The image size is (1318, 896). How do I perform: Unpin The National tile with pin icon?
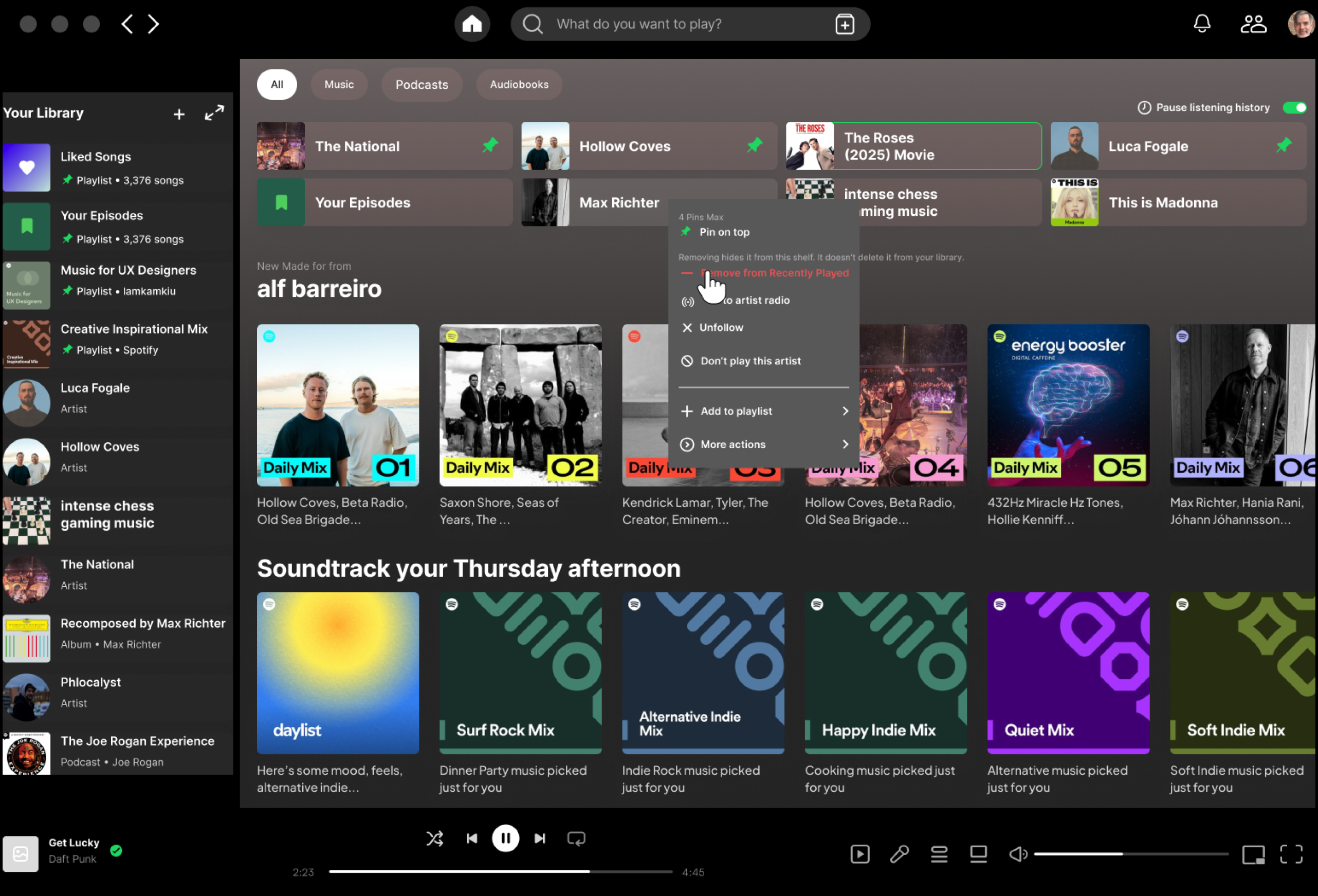click(x=490, y=145)
